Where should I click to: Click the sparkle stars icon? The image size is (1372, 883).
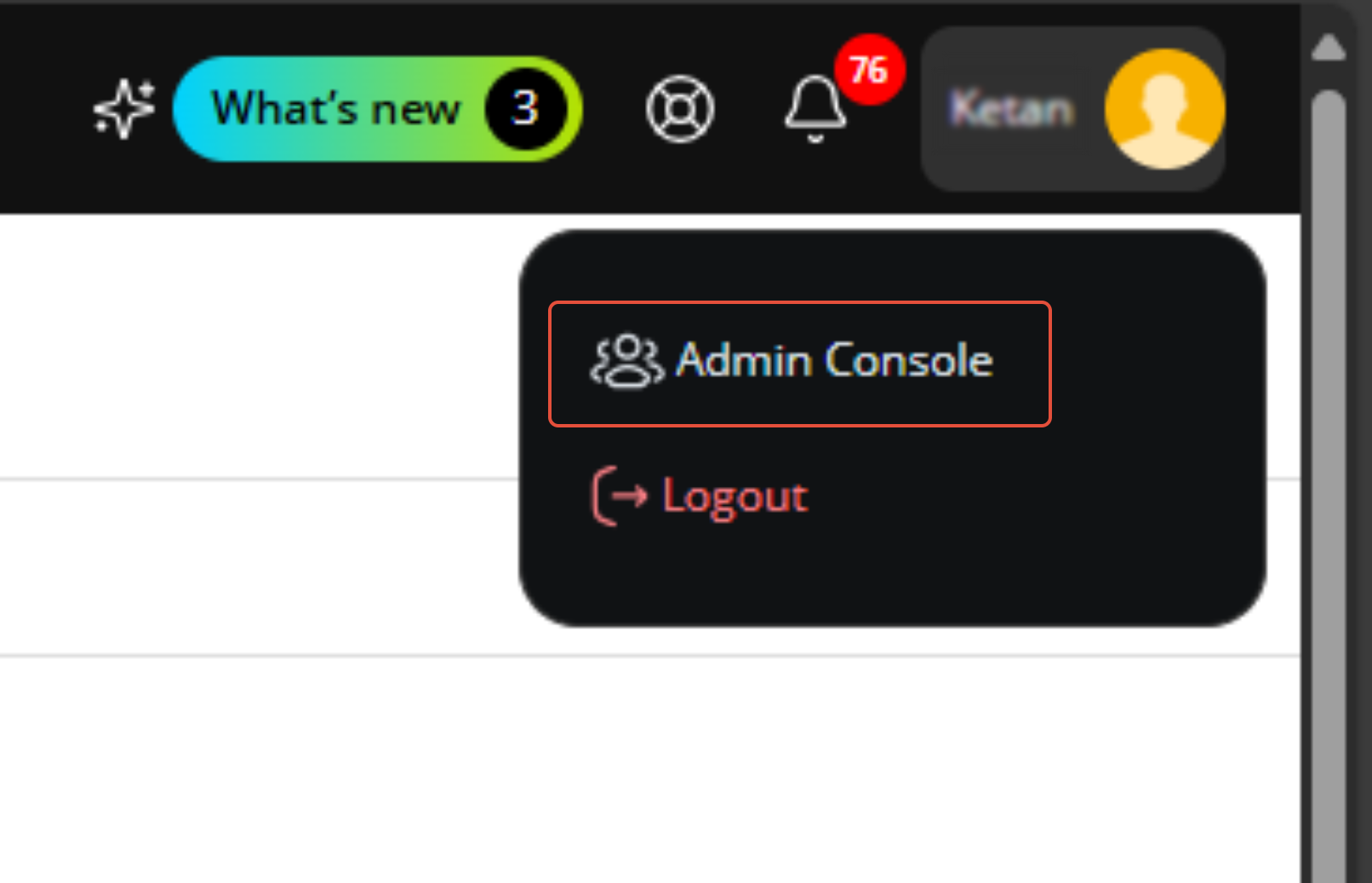[124, 108]
